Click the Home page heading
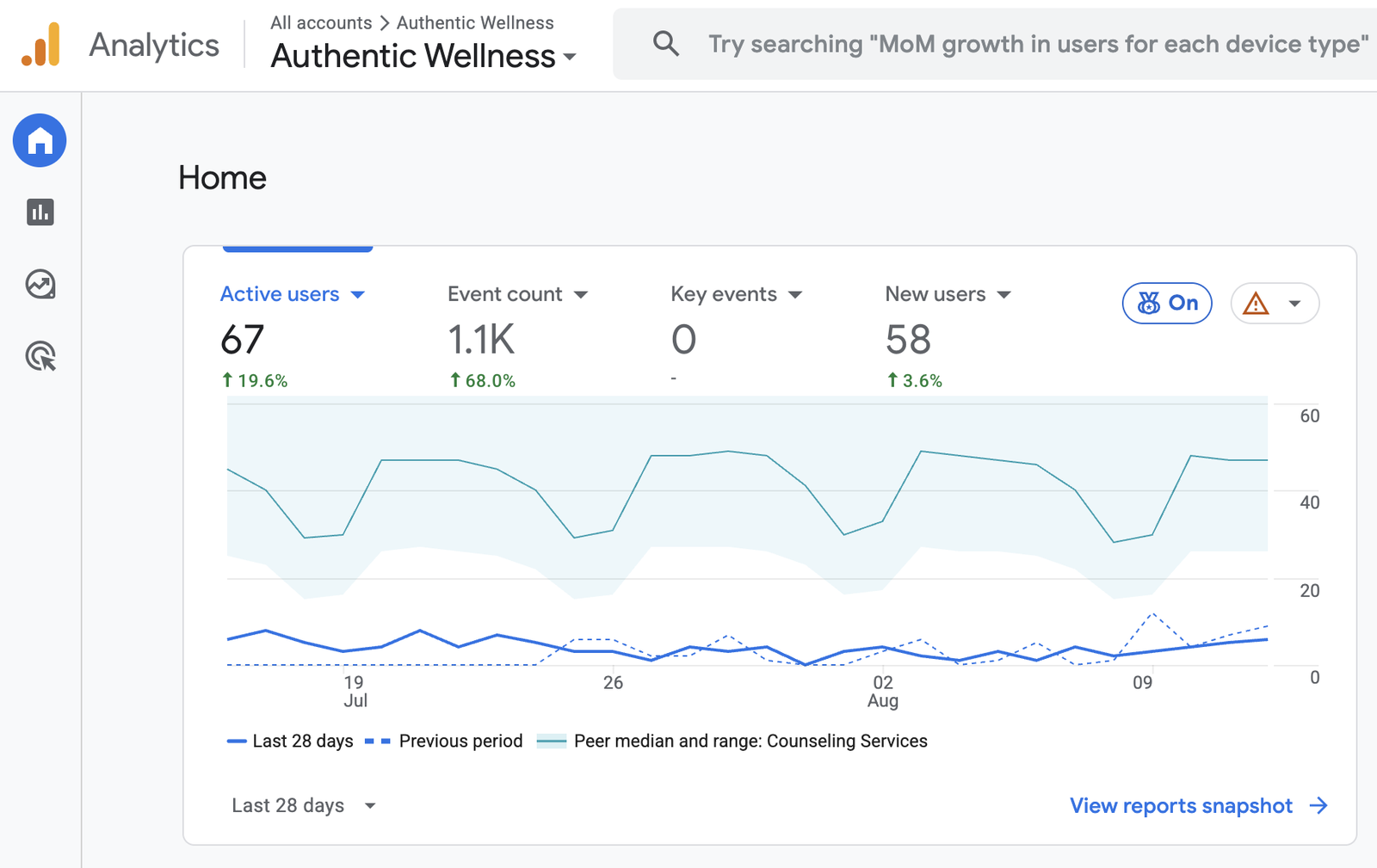The image size is (1377, 868). coord(222,178)
